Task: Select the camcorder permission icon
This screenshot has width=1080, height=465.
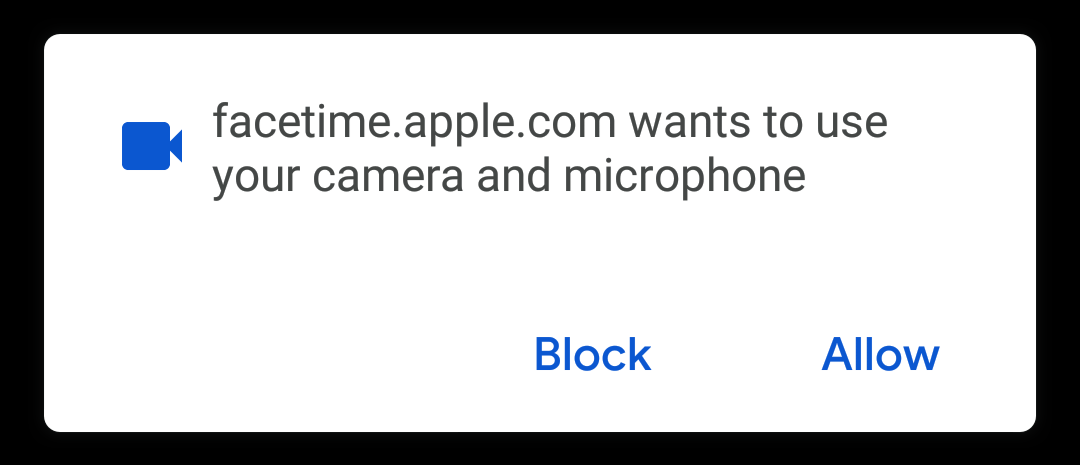Action: (x=152, y=146)
